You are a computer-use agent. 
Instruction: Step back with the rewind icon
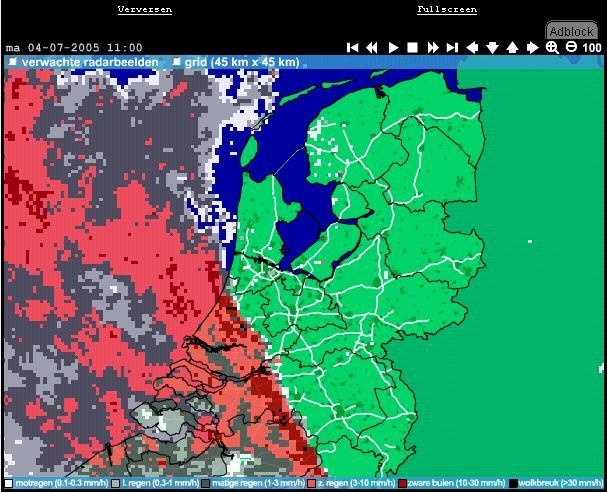(372, 48)
